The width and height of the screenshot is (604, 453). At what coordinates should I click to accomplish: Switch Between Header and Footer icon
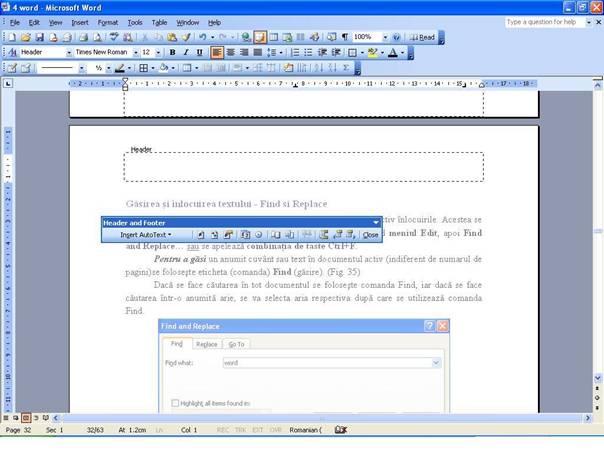[323, 235]
